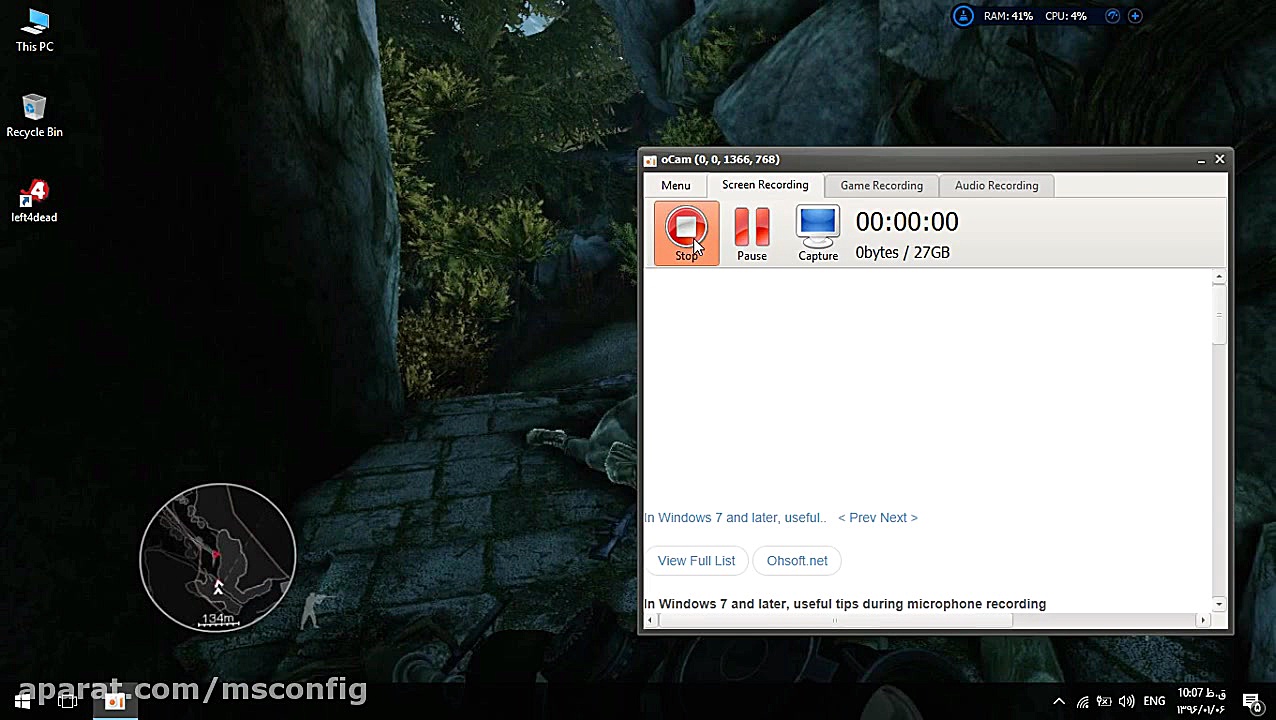Close the oCam window
Viewport: 1276px width, 720px height.
pyautogui.click(x=1220, y=160)
